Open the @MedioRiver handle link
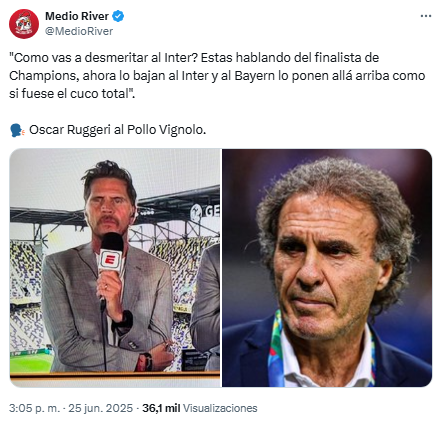441x421 pixels. point(79,31)
